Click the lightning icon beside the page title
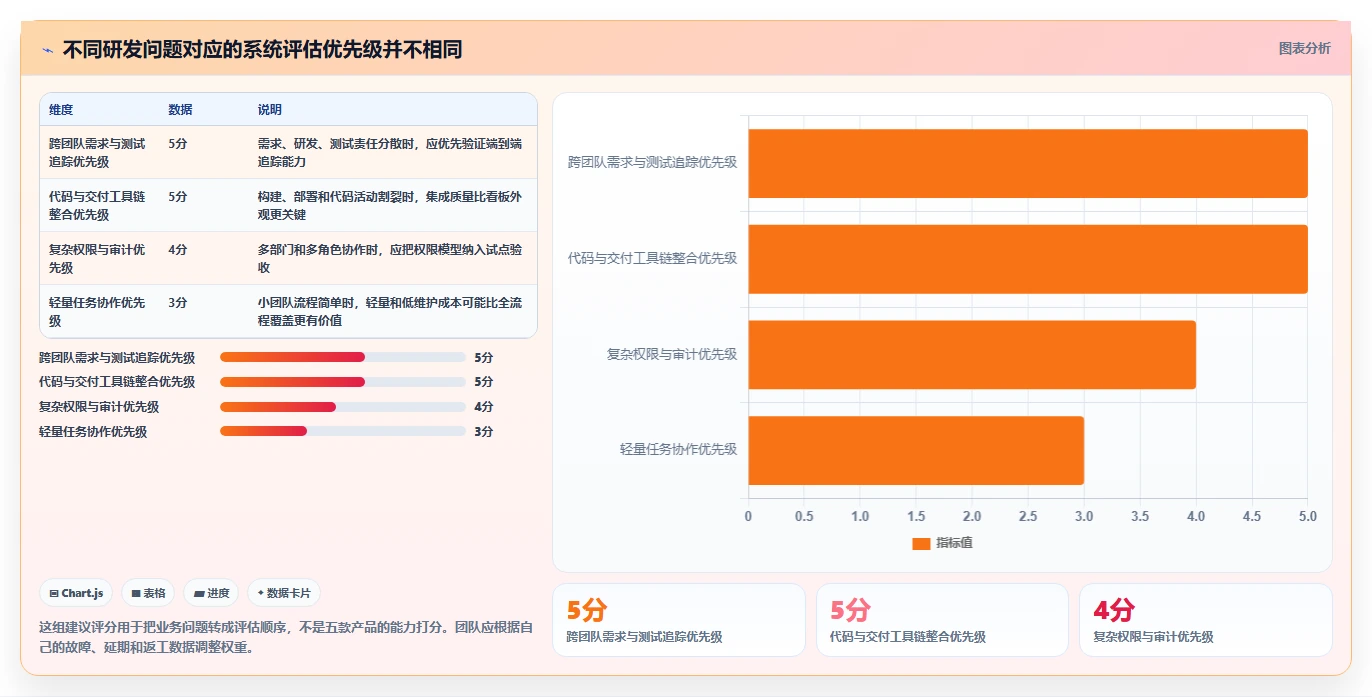Image resolution: width=1372 pixels, height=697 pixels. (47, 50)
